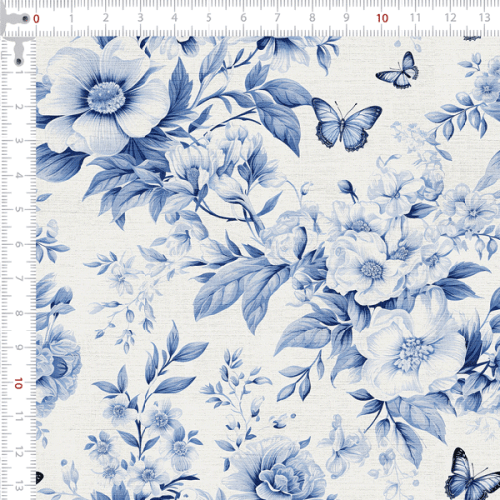Click the red 10 on the vertical ruler
Viewport: 500px width, 500px height.
(x=18, y=383)
